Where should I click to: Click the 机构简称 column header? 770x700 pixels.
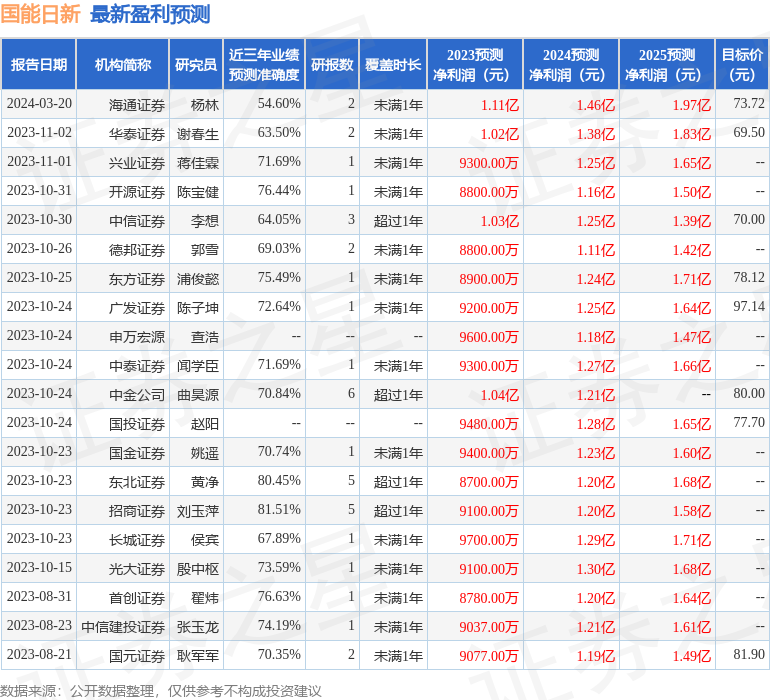click(x=123, y=64)
